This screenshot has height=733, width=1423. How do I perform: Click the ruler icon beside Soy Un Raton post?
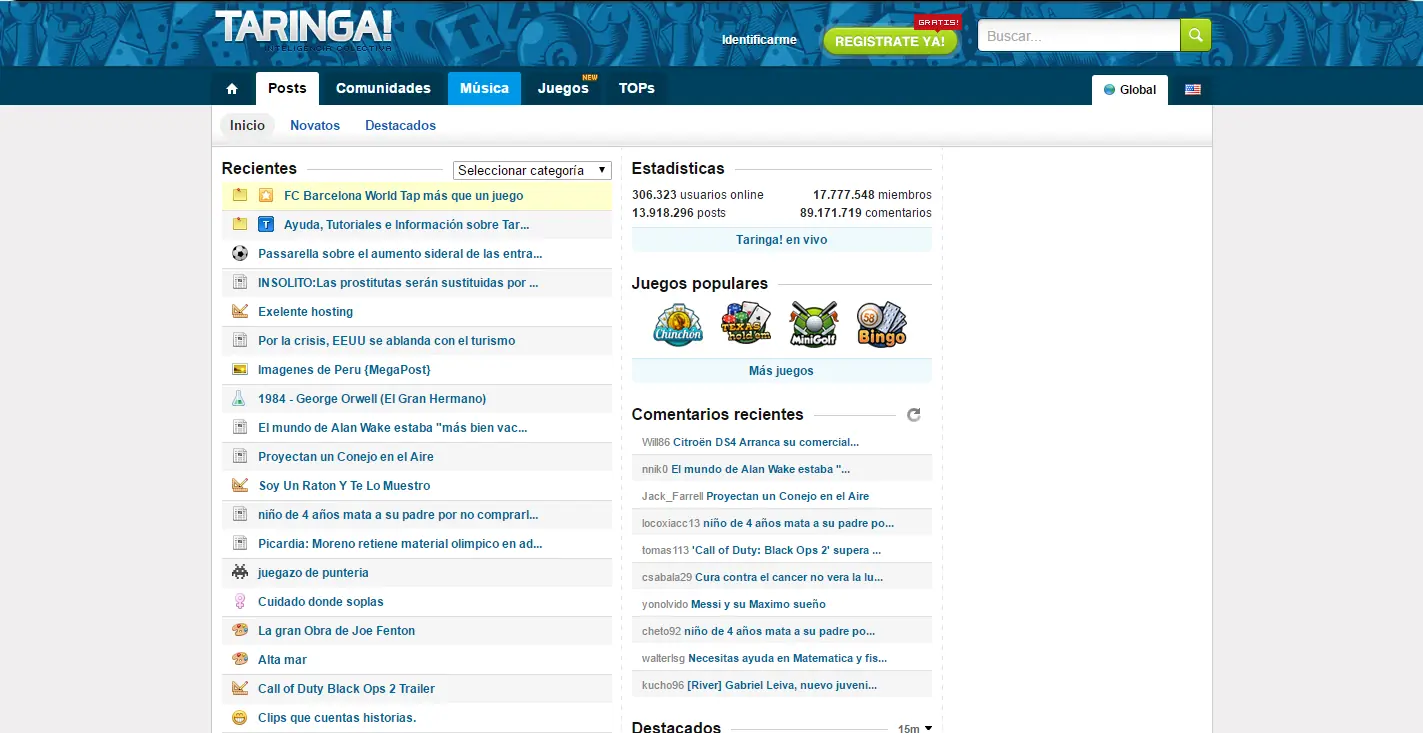pos(240,485)
